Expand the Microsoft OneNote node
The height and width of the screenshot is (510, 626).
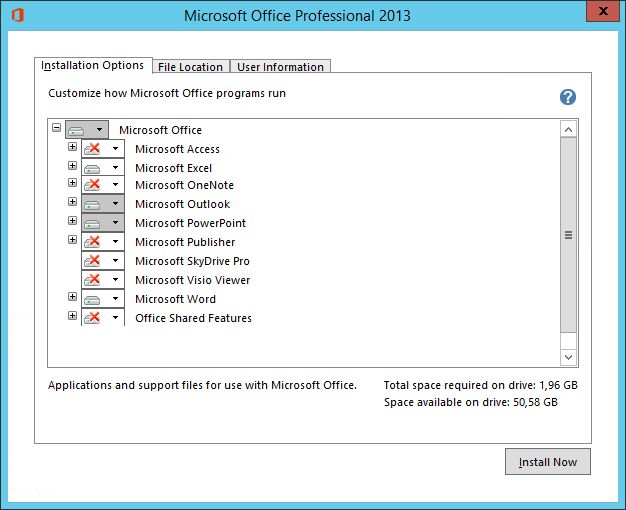[x=72, y=183]
